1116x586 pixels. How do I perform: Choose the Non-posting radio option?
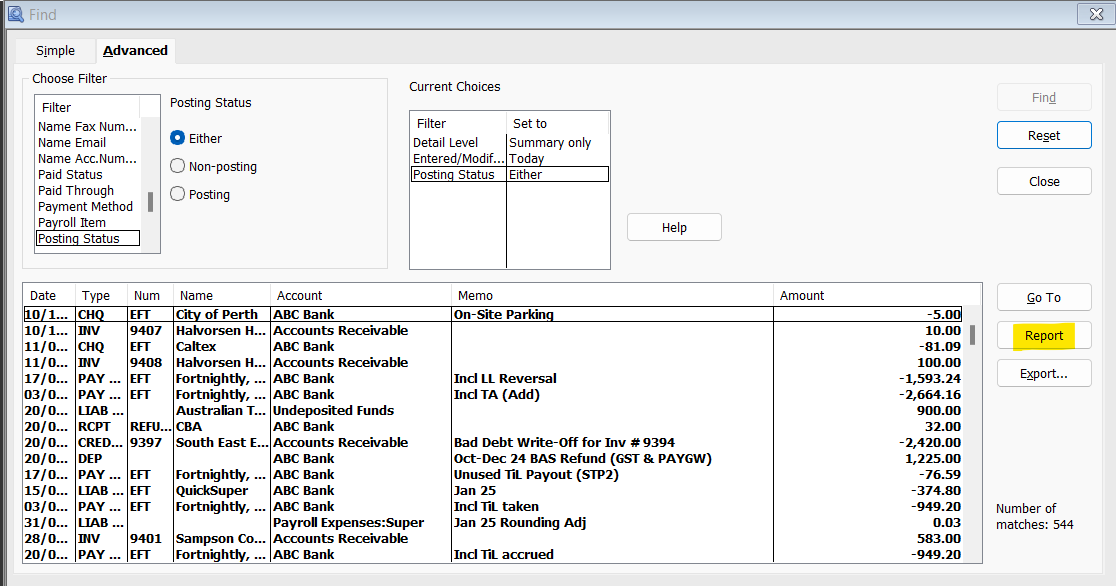coord(214,166)
